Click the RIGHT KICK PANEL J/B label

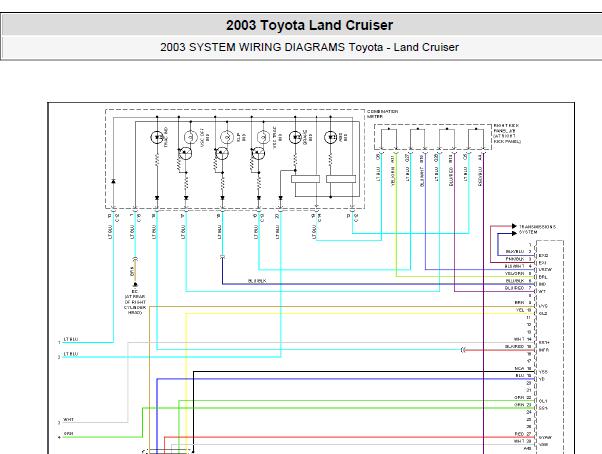pos(507,134)
